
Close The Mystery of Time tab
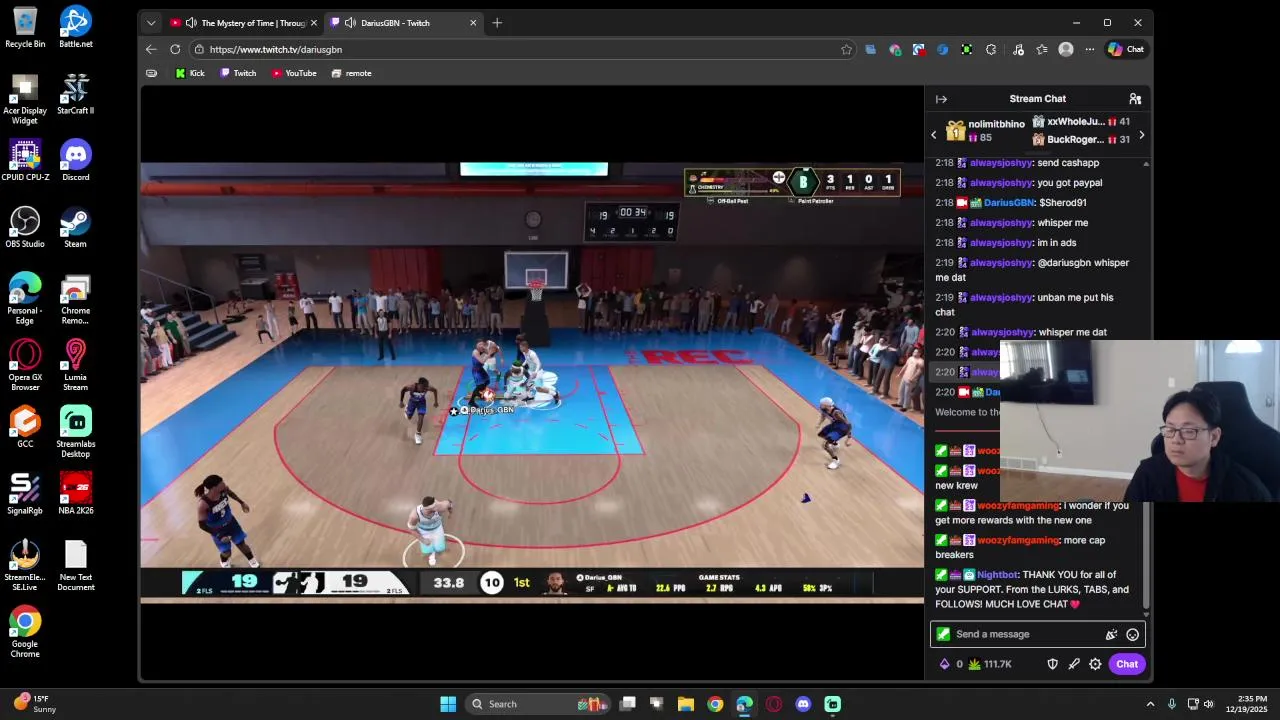pyautogui.click(x=314, y=23)
